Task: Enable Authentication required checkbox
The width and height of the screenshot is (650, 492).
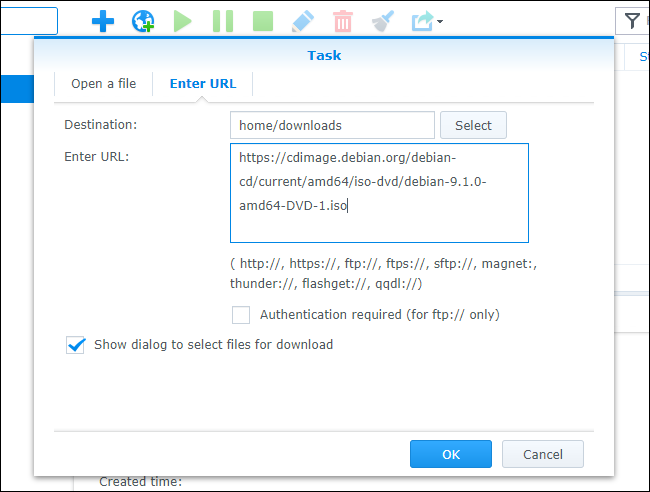Action: click(241, 315)
